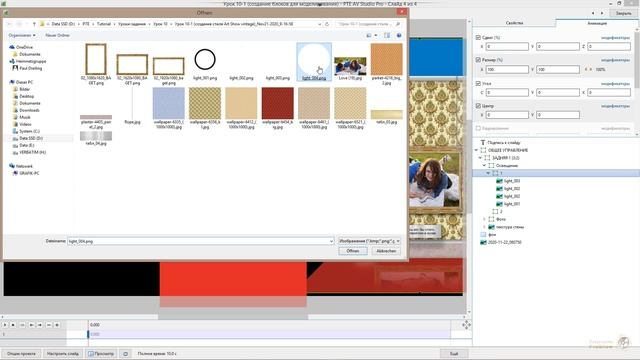This screenshot has height=360, width=640.
Task: Go up one folder level
Action: click(x=34, y=24)
